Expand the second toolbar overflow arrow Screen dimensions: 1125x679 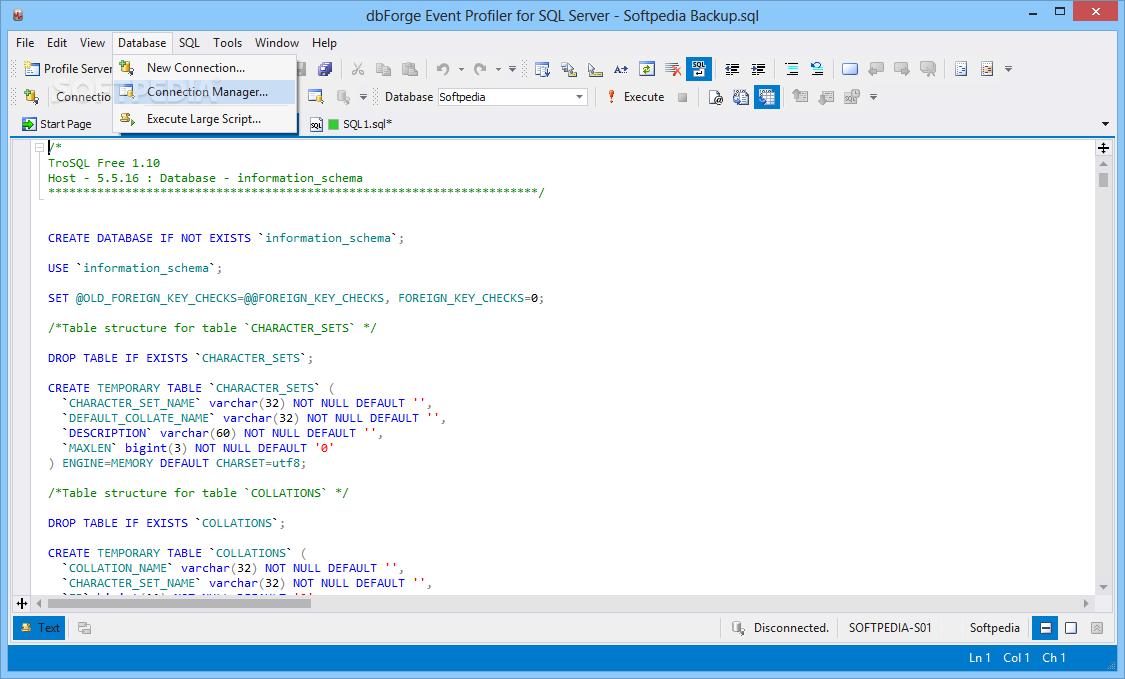click(x=873, y=97)
